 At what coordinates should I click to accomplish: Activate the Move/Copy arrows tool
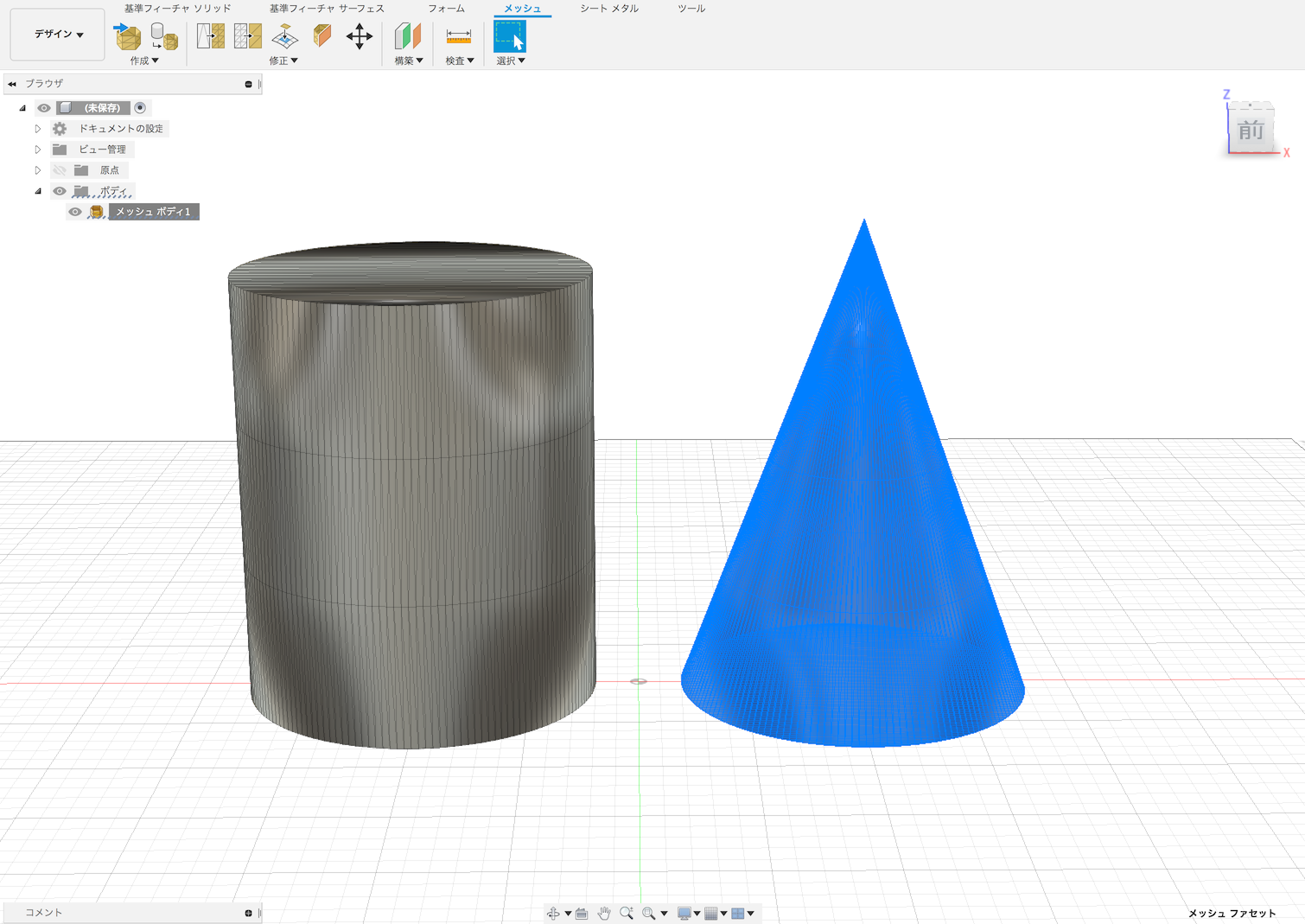(360, 36)
